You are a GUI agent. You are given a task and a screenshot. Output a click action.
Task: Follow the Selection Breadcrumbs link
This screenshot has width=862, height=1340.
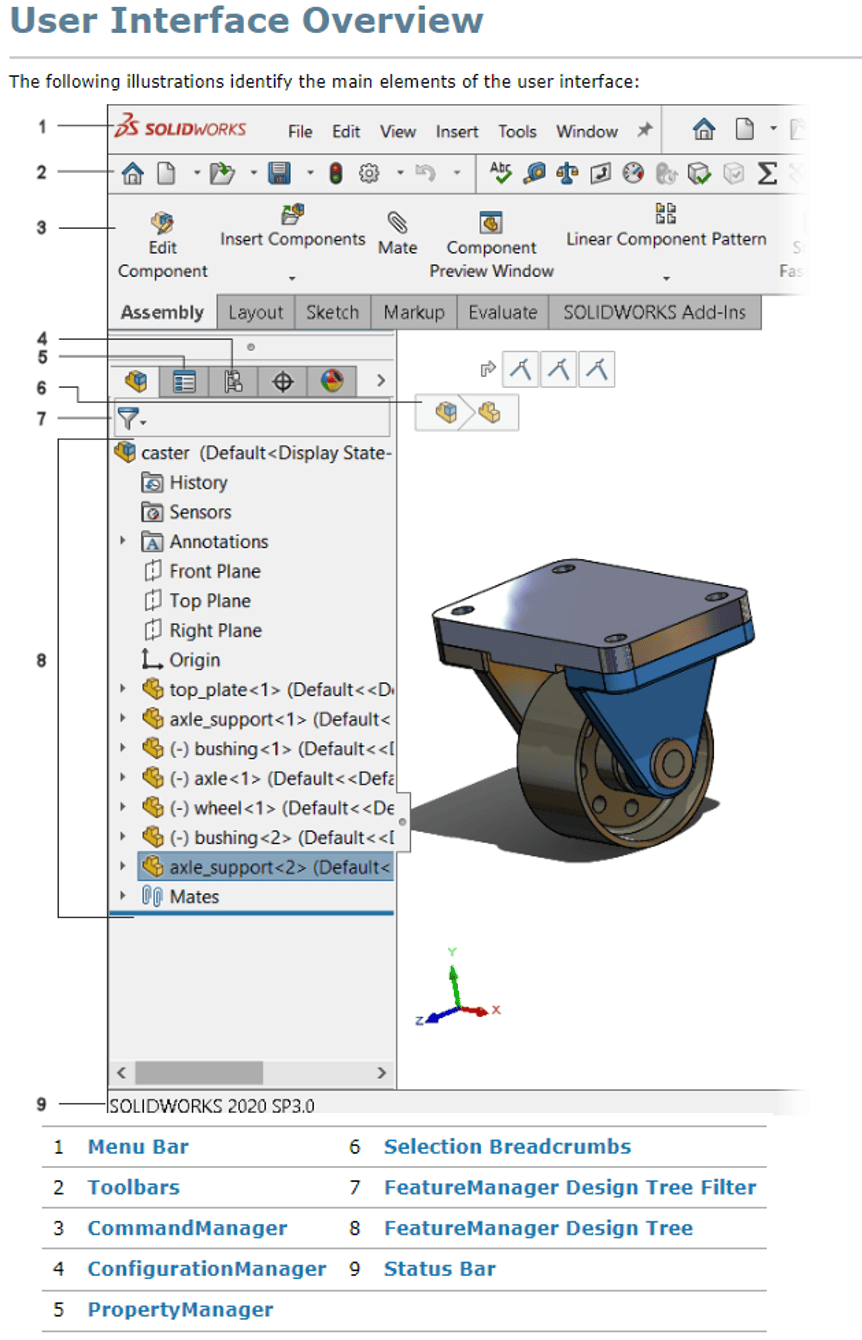point(507,1147)
